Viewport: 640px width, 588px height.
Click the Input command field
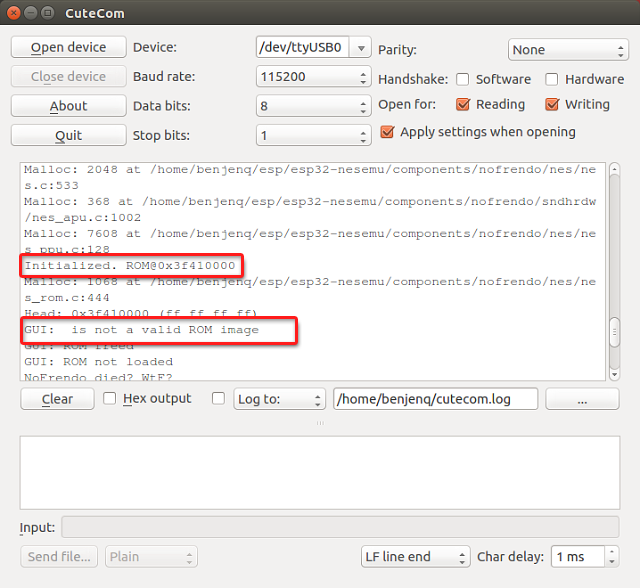340,527
